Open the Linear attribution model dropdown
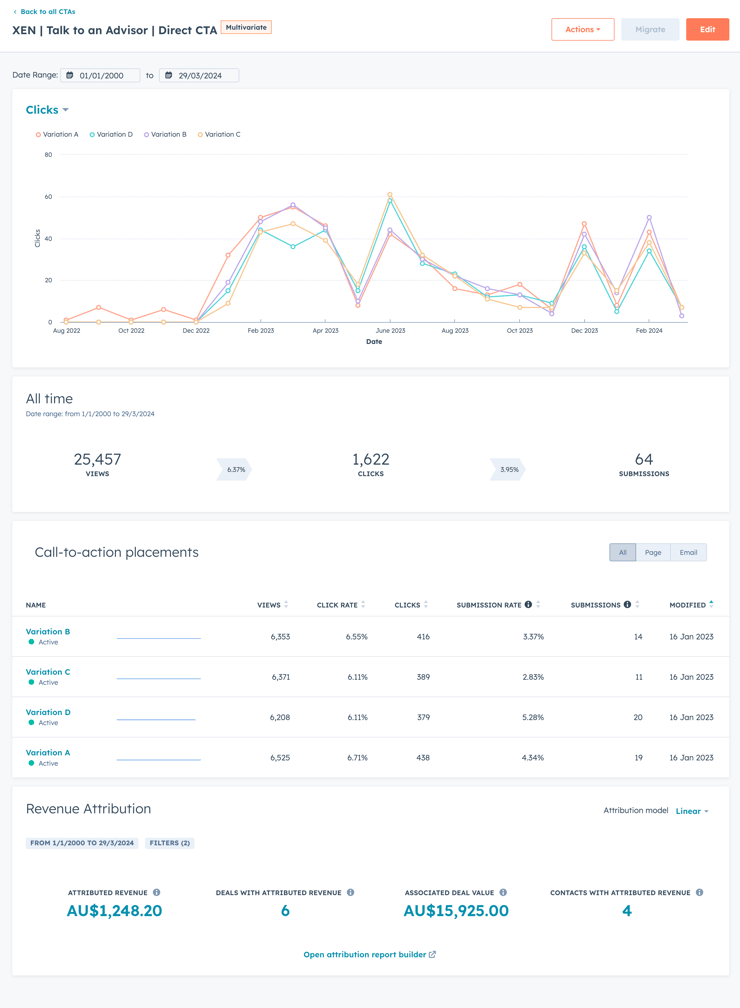This screenshot has width=740, height=1008. [x=692, y=811]
